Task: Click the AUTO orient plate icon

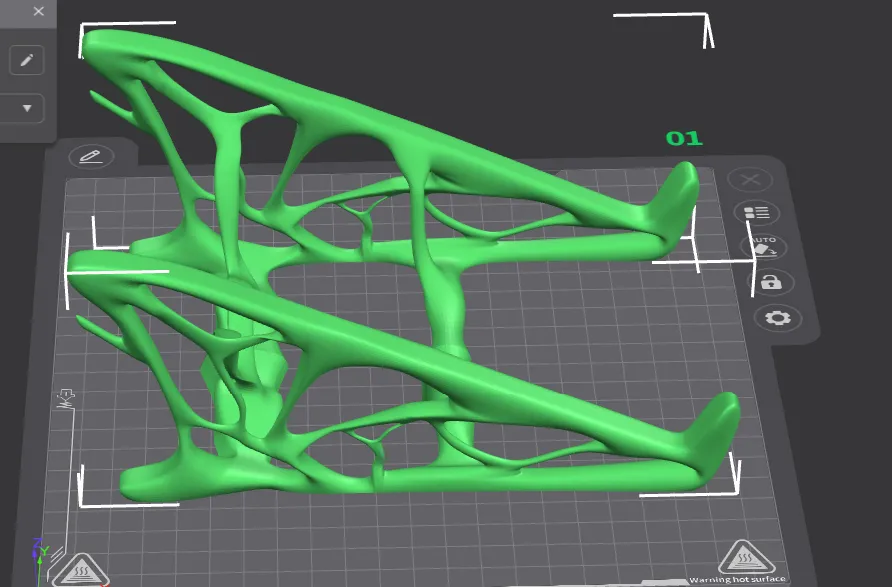Action: pyautogui.click(x=764, y=247)
